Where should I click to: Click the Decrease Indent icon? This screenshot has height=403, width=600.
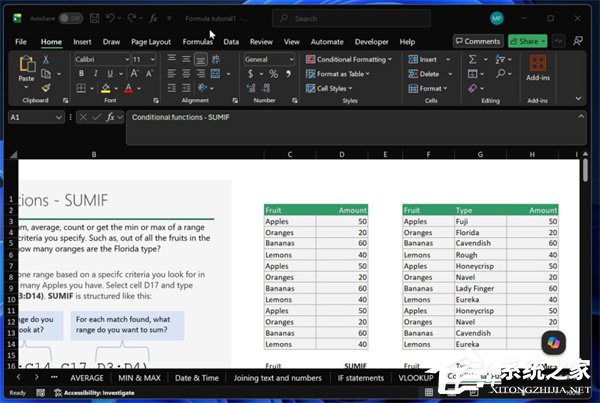[x=172, y=88]
